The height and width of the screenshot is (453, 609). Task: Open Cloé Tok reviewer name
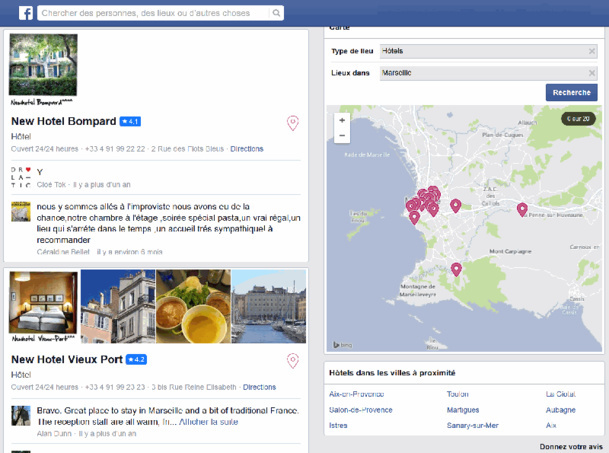pos(51,185)
